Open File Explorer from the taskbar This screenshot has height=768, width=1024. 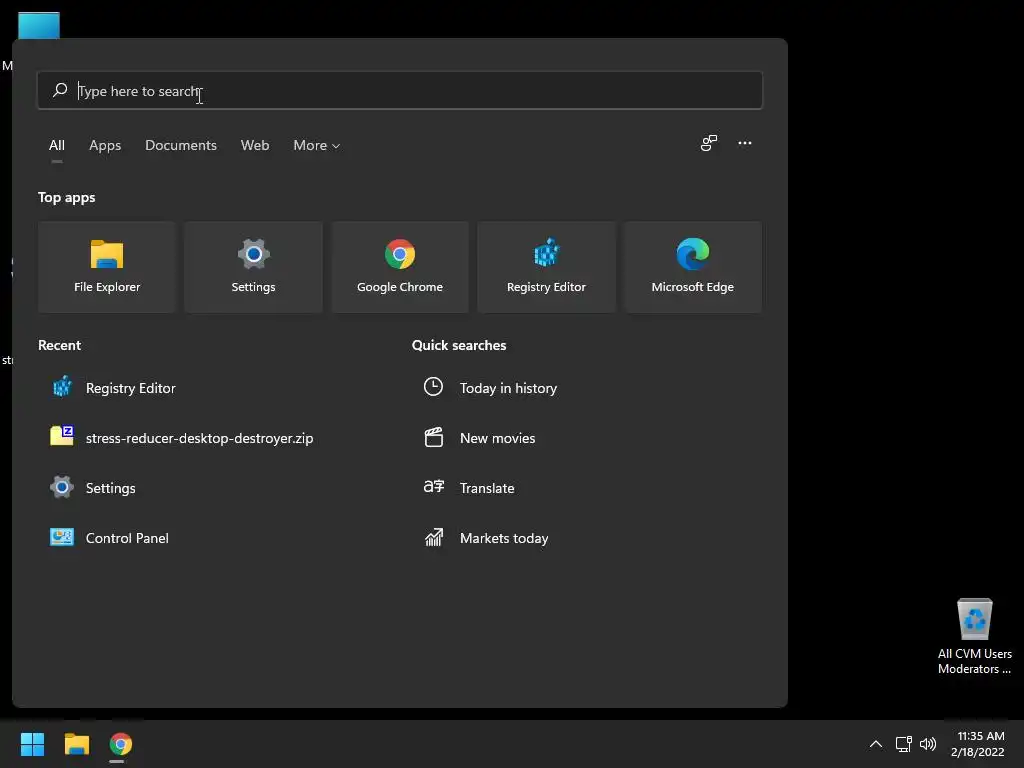click(76, 744)
